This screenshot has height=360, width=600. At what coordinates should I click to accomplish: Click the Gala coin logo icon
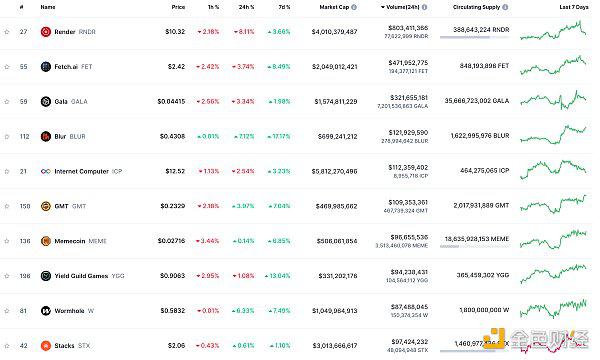[46, 101]
